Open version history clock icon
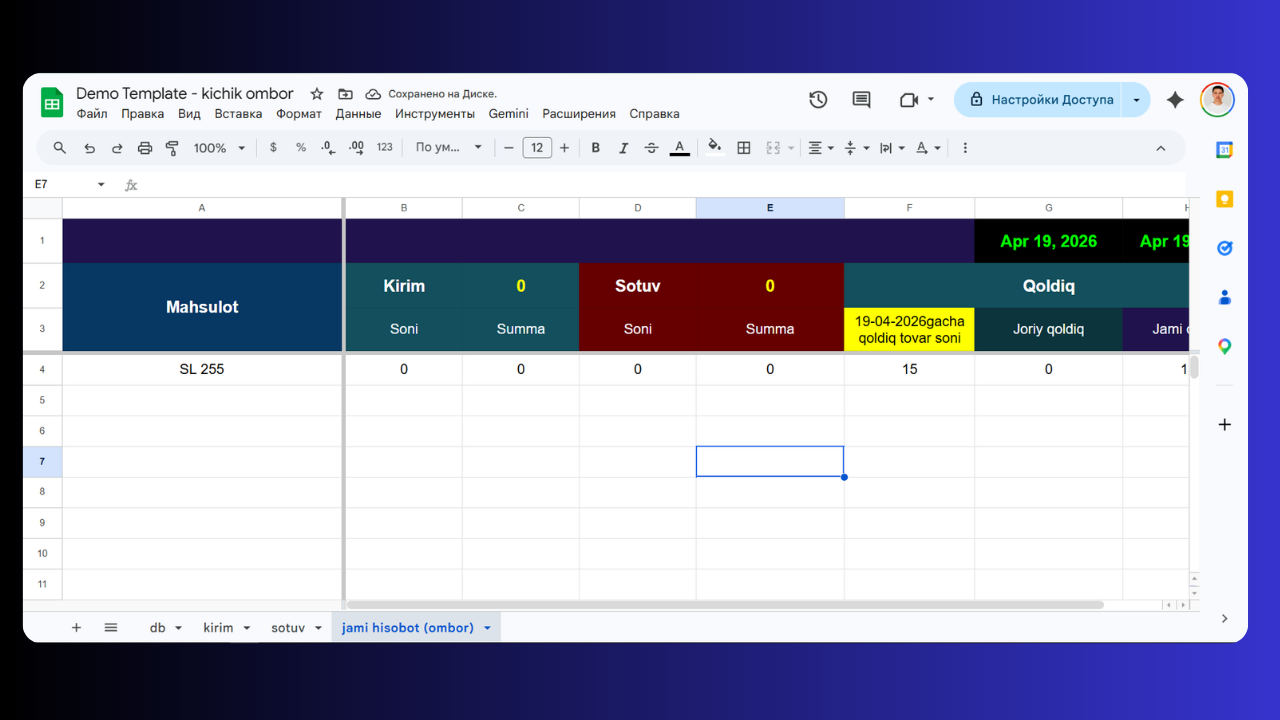The height and width of the screenshot is (720, 1280). [x=818, y=100]
